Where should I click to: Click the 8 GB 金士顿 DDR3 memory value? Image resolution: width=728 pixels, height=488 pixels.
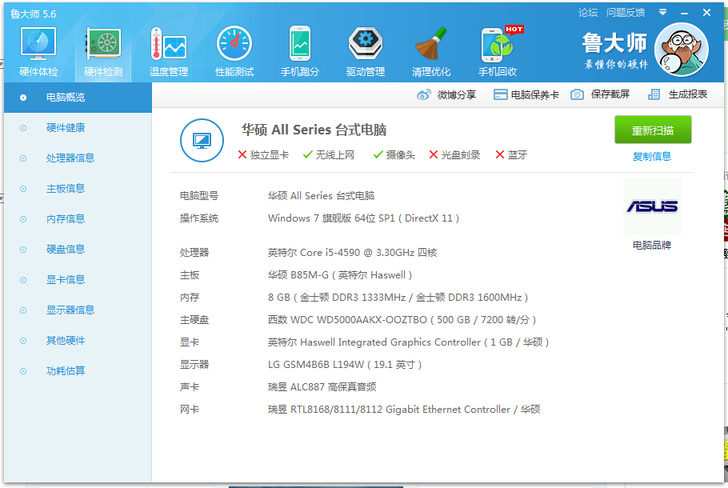[x=398, y=297]
